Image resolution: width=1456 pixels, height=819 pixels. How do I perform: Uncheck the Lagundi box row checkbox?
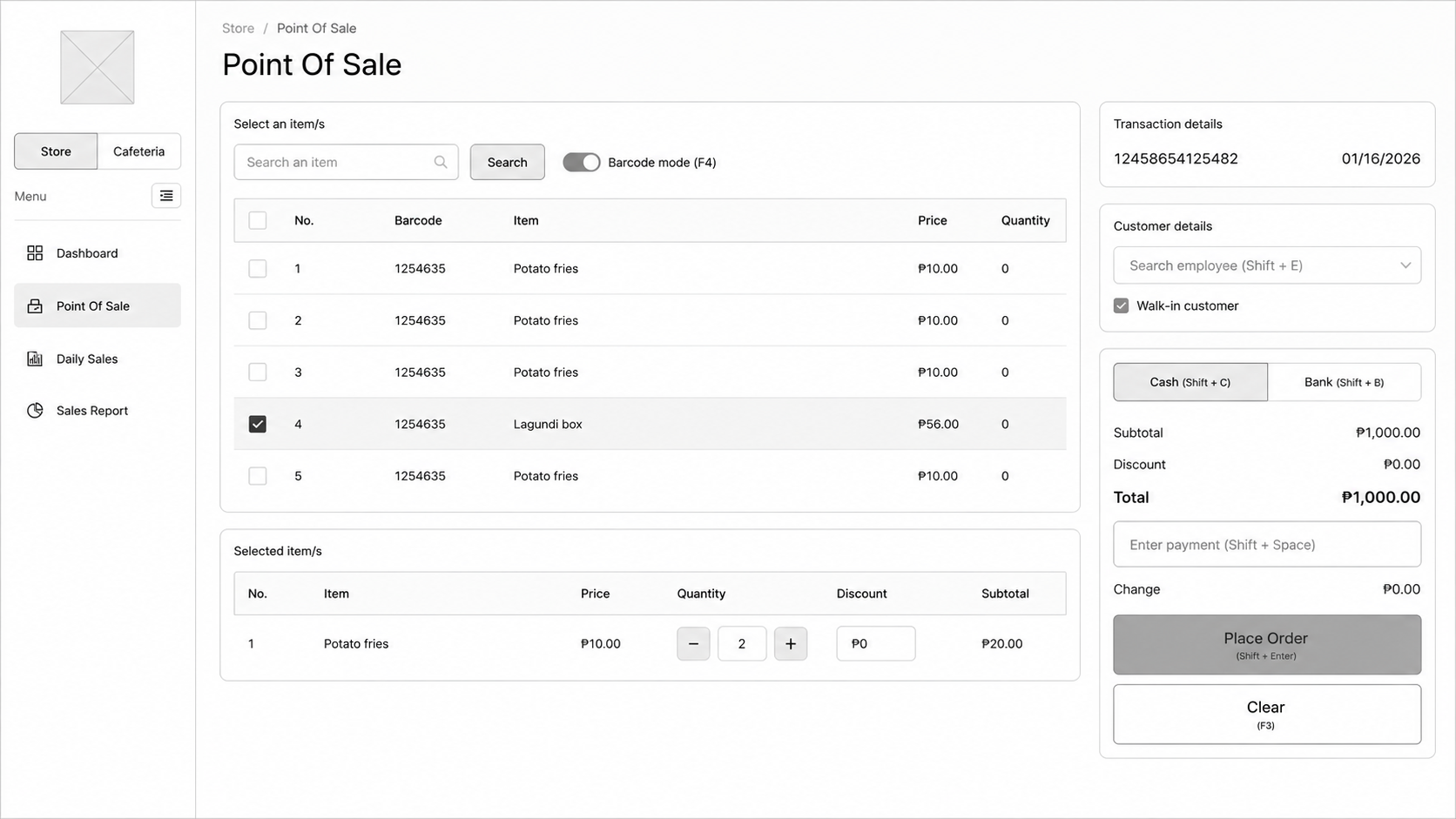coord(258,424)
